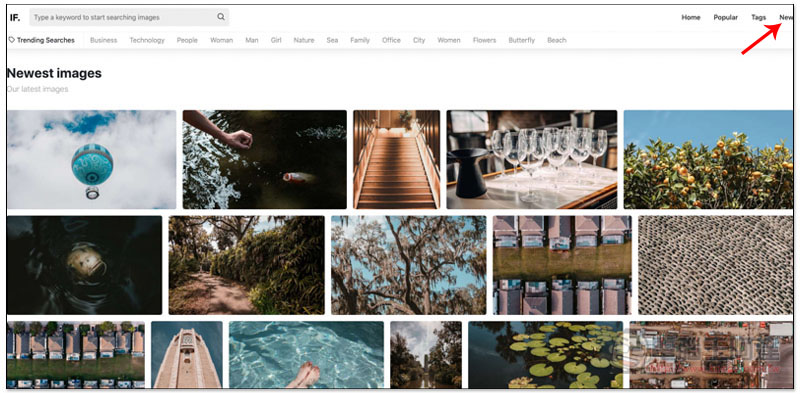Open the wooden staircase photo
Screen dimensions: 800x394
coord(396,159)
